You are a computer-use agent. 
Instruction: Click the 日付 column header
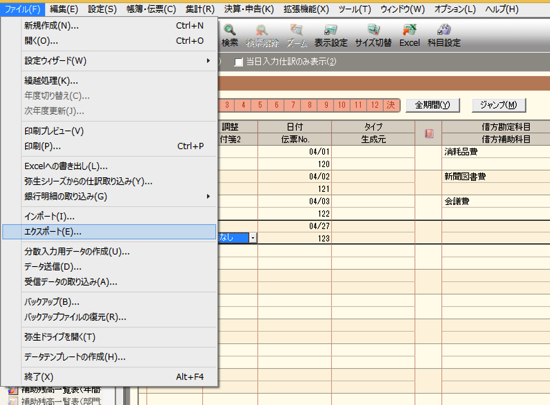(x=294, y=127)
